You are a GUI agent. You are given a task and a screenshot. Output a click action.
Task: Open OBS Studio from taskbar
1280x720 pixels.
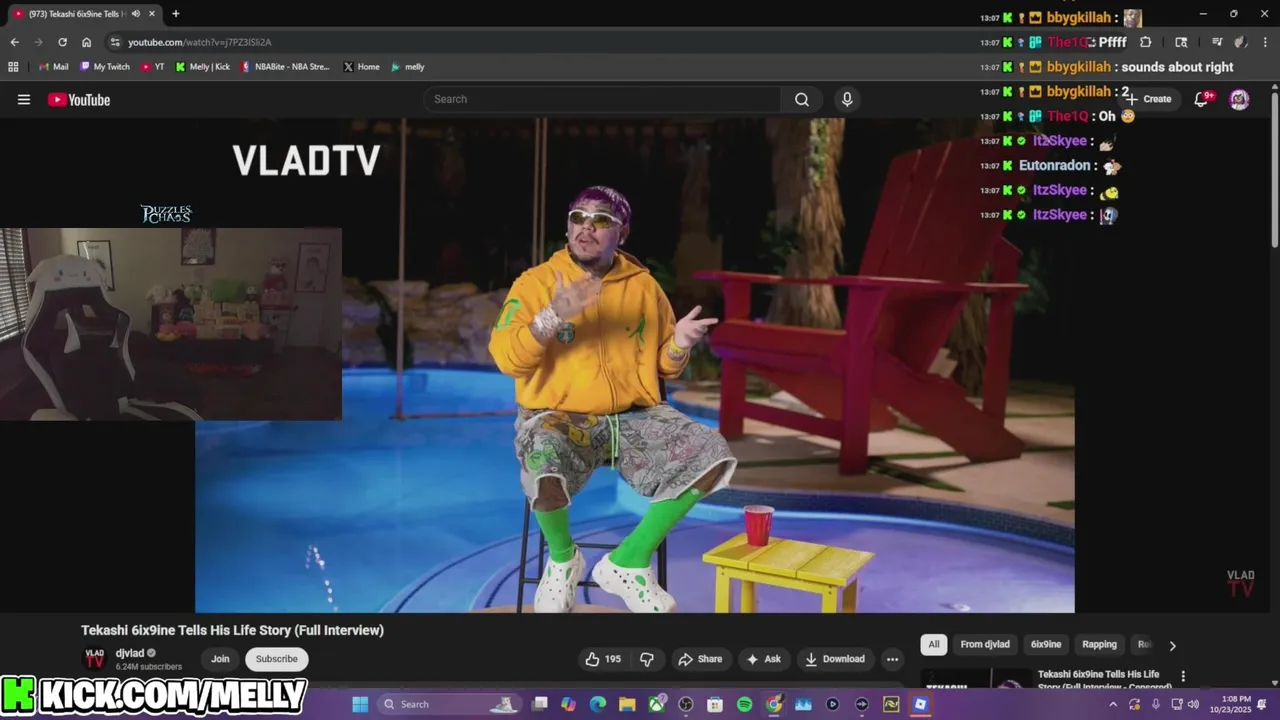(x=686, y=704)
